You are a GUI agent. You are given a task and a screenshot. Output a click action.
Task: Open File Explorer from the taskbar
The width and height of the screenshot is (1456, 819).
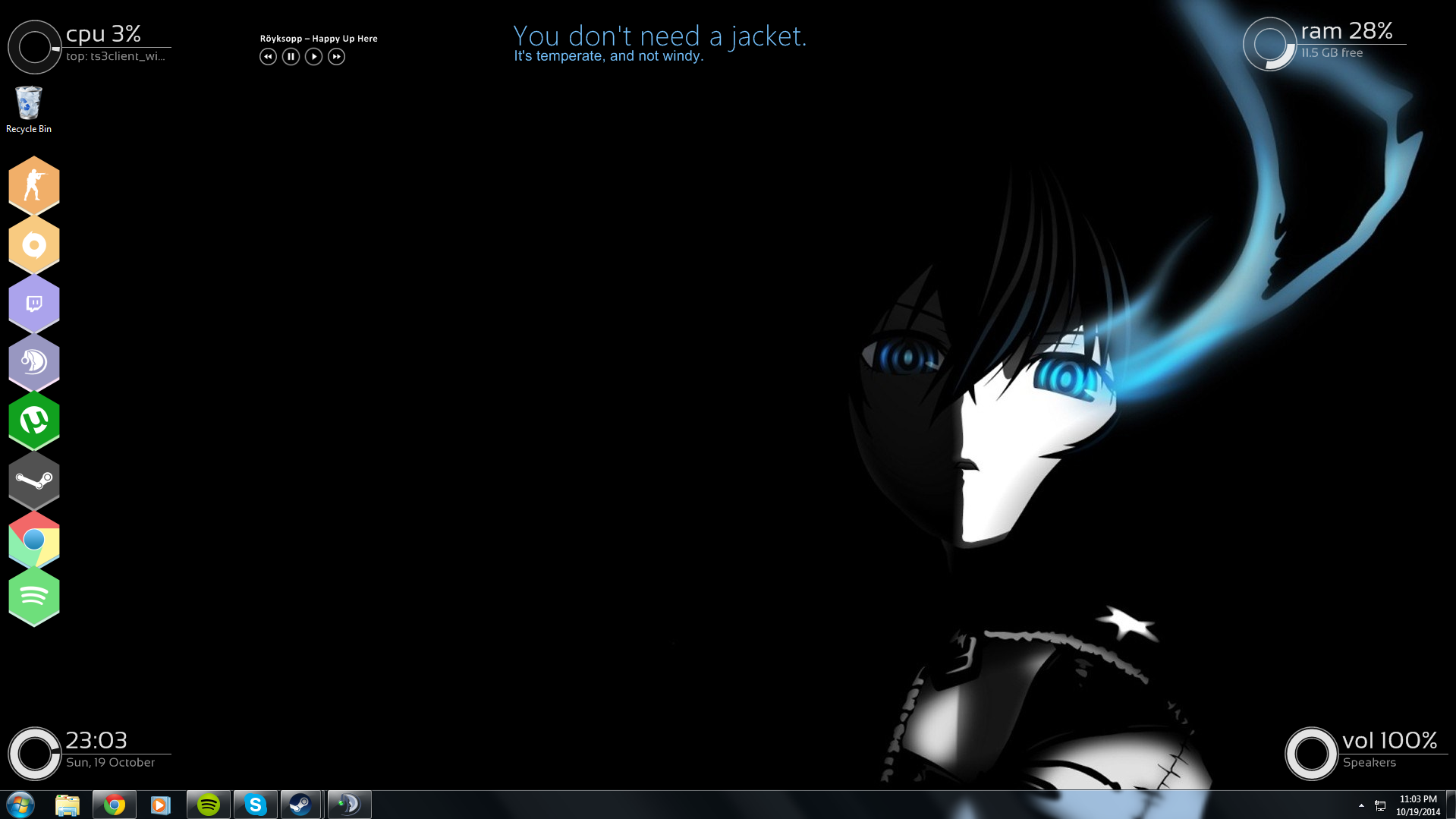68,805
